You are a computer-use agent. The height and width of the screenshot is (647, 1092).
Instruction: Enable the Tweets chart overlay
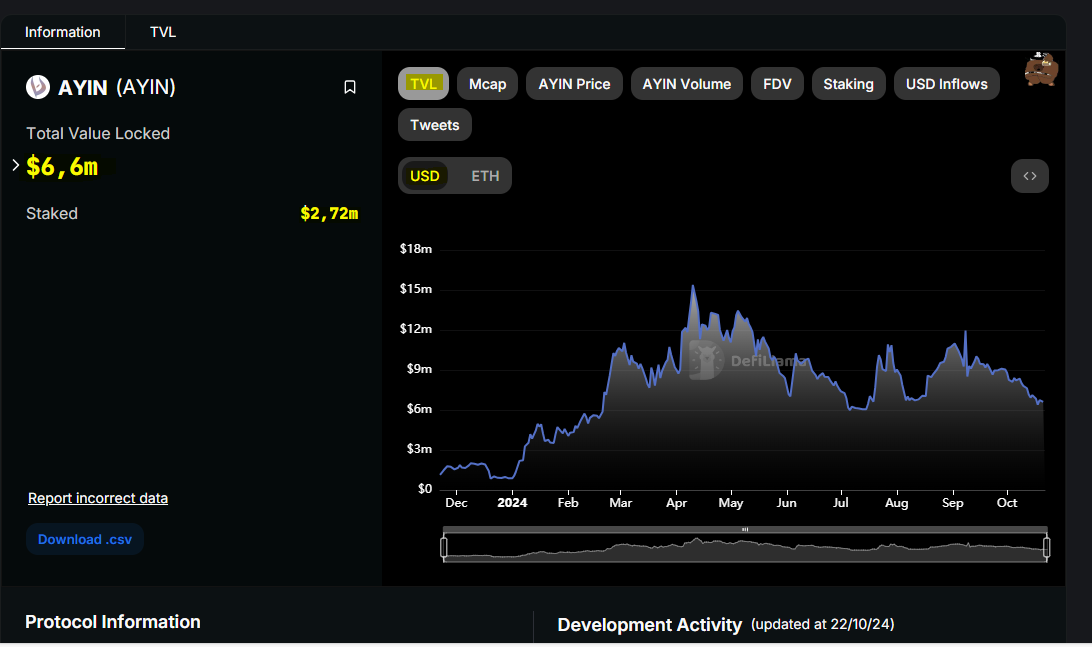tap(435, 125)
